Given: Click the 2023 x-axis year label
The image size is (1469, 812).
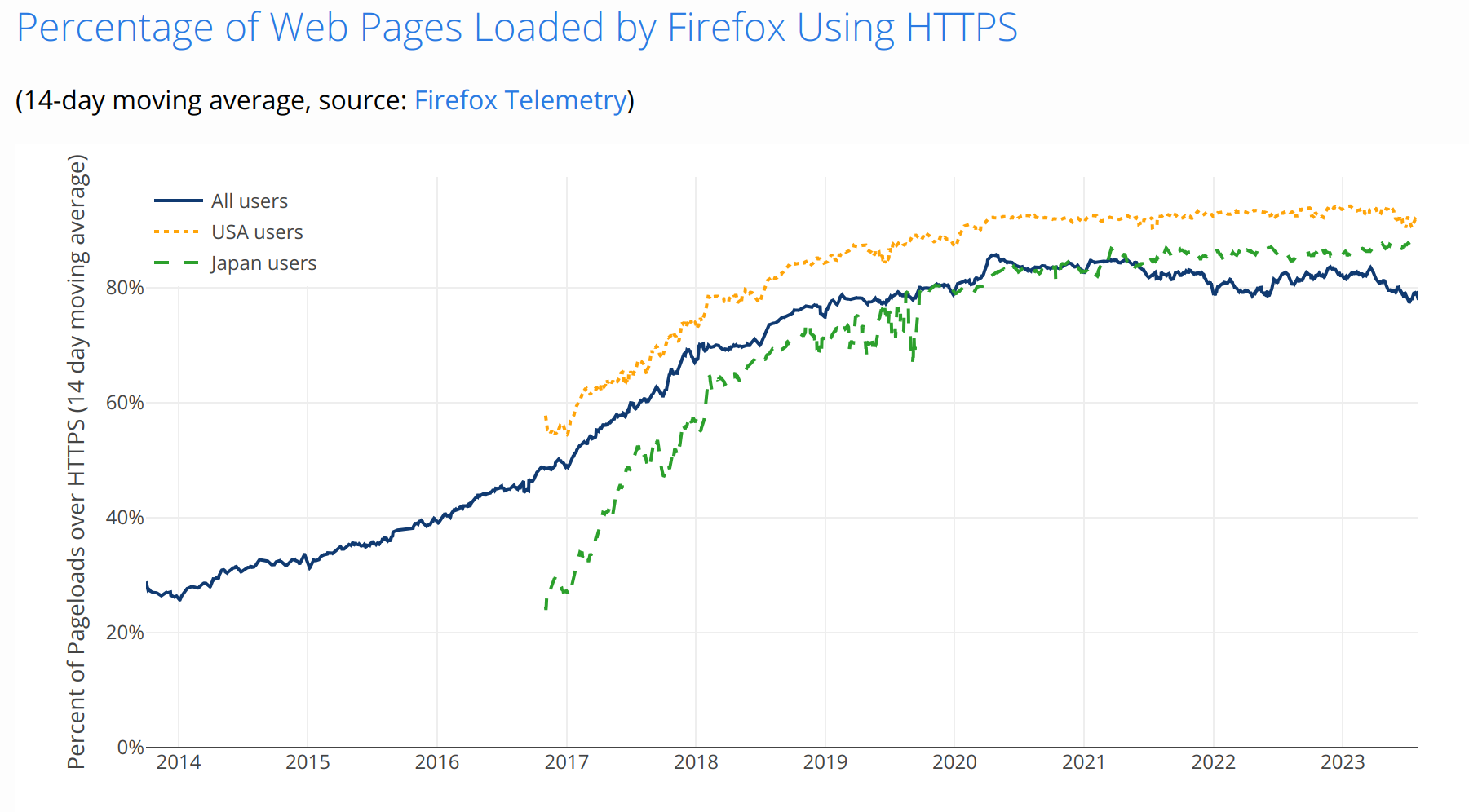Looking at the screenshot, I should 1343,762.
